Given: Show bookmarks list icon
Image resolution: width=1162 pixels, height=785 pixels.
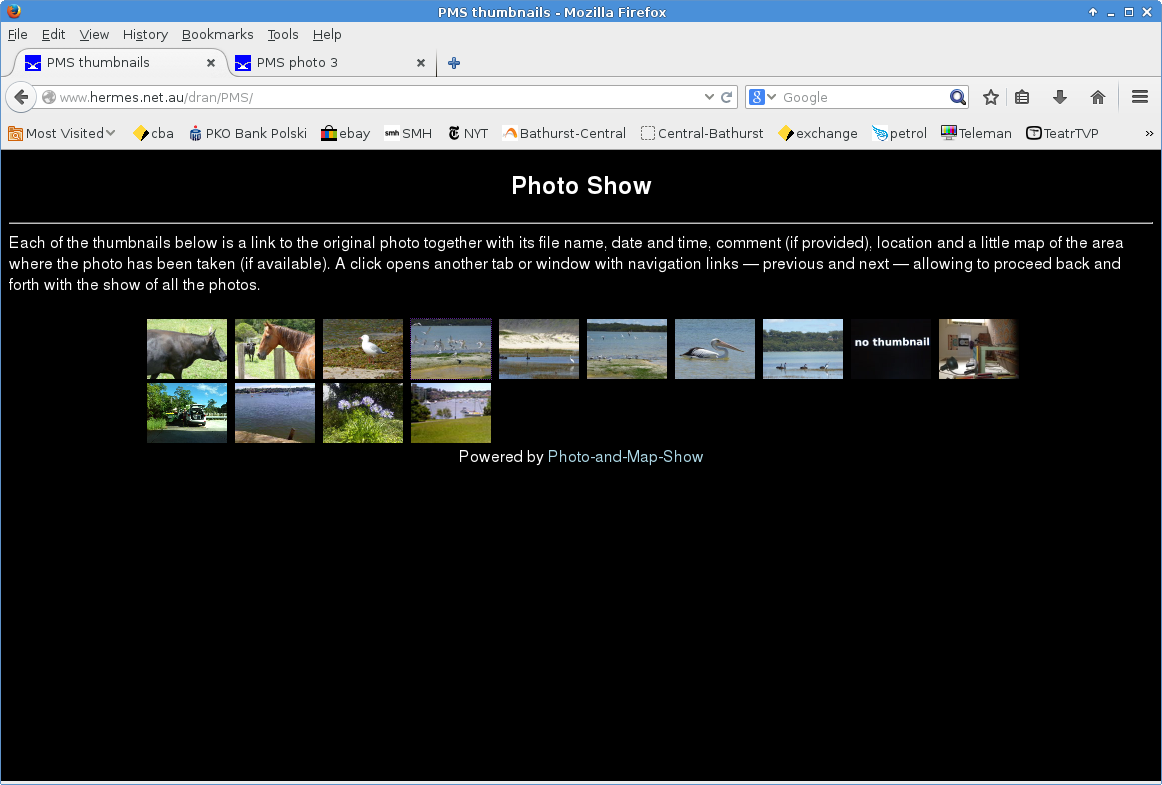Looking at the screenshot, I should tap(1022, 97).
